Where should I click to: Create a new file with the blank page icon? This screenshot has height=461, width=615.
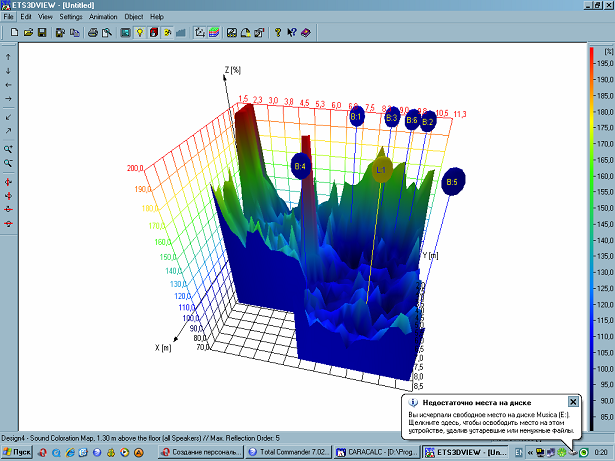(14, 33)
